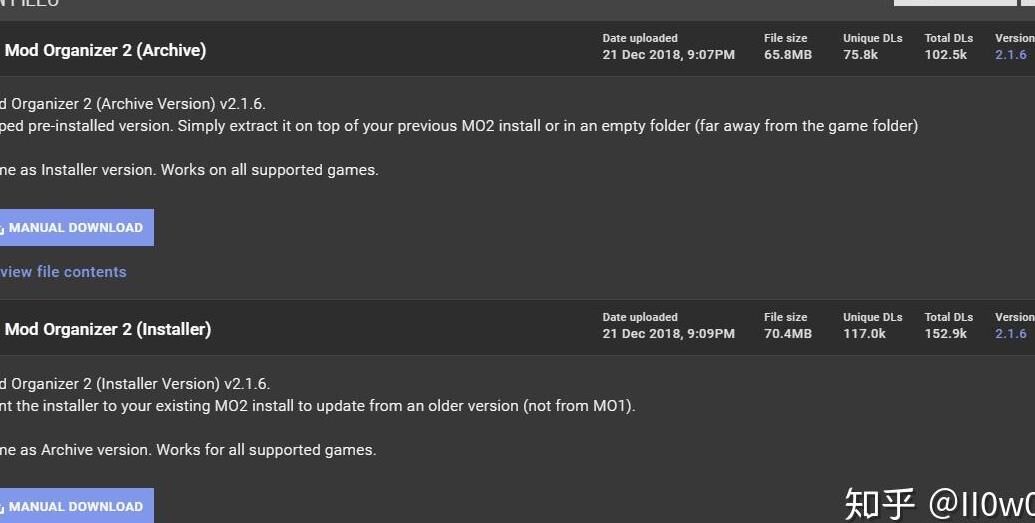The width and height of the screenshot is (1035, 523).
Task: Open the preview file contents link
Action: click(63, 272)
